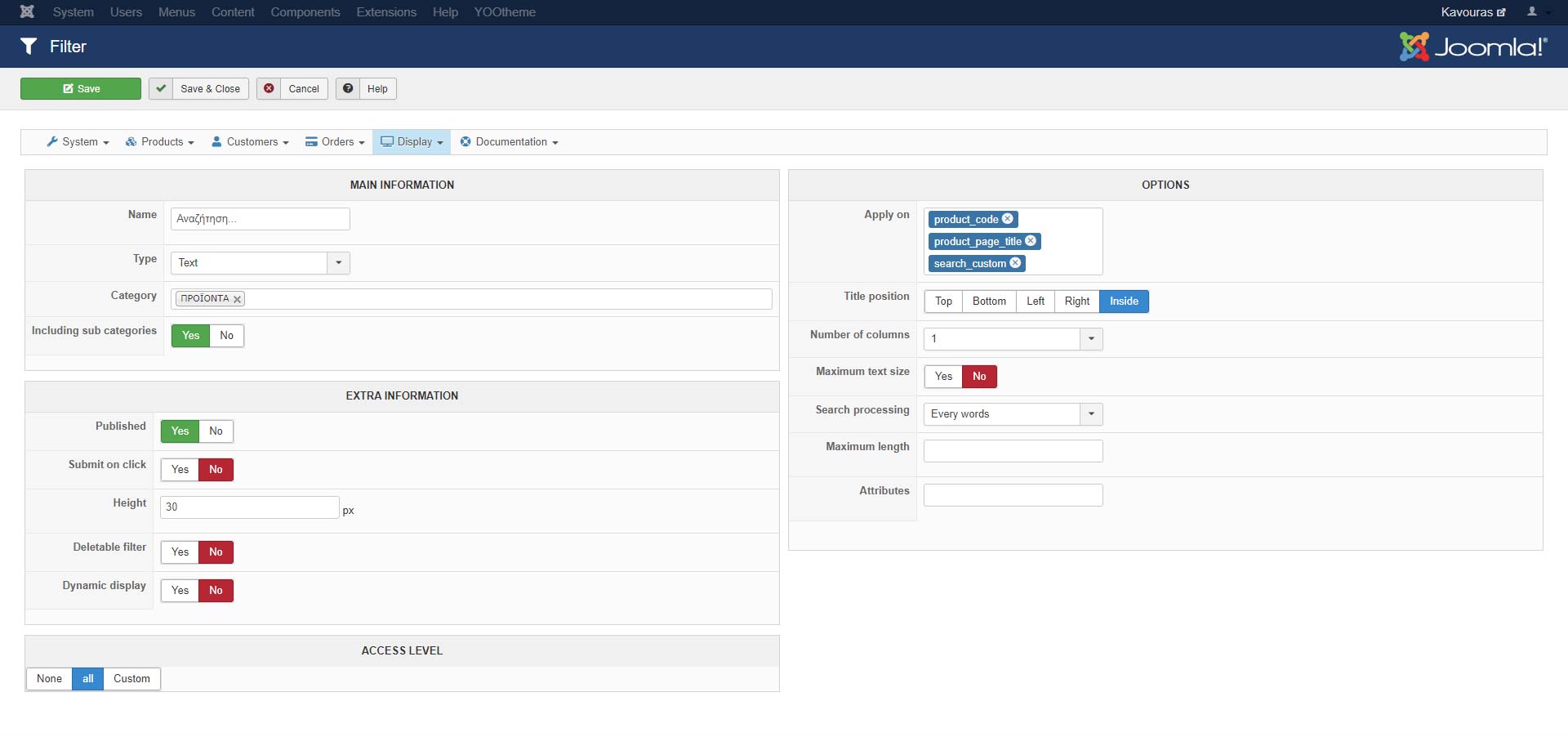Click the Cancel button

coord(292,88)
